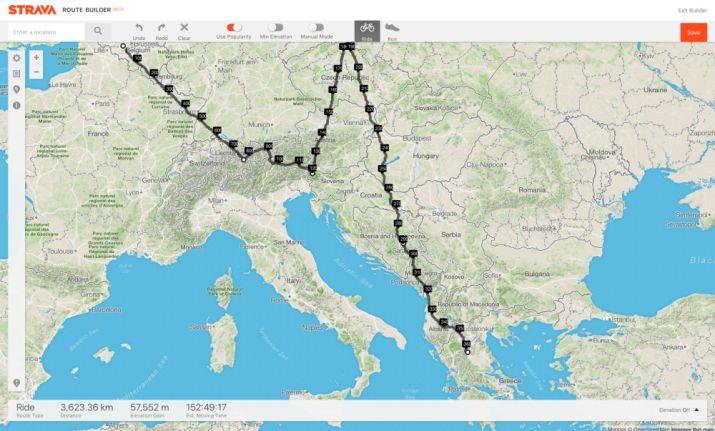Focus the 'Enter a location' search field

(47, 32)
